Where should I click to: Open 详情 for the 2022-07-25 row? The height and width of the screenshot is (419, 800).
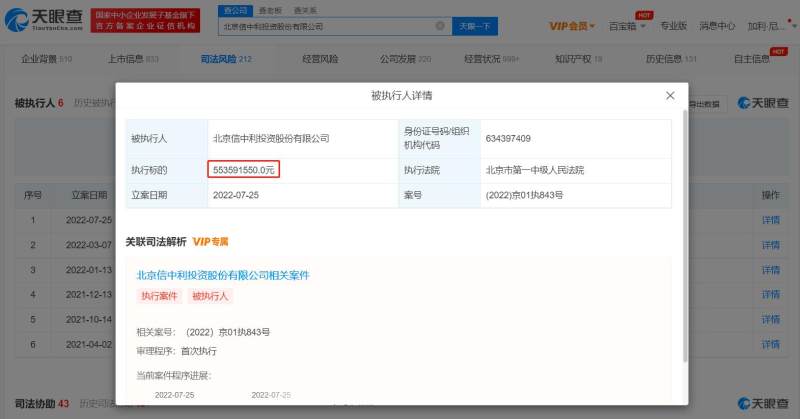point(770,220)
